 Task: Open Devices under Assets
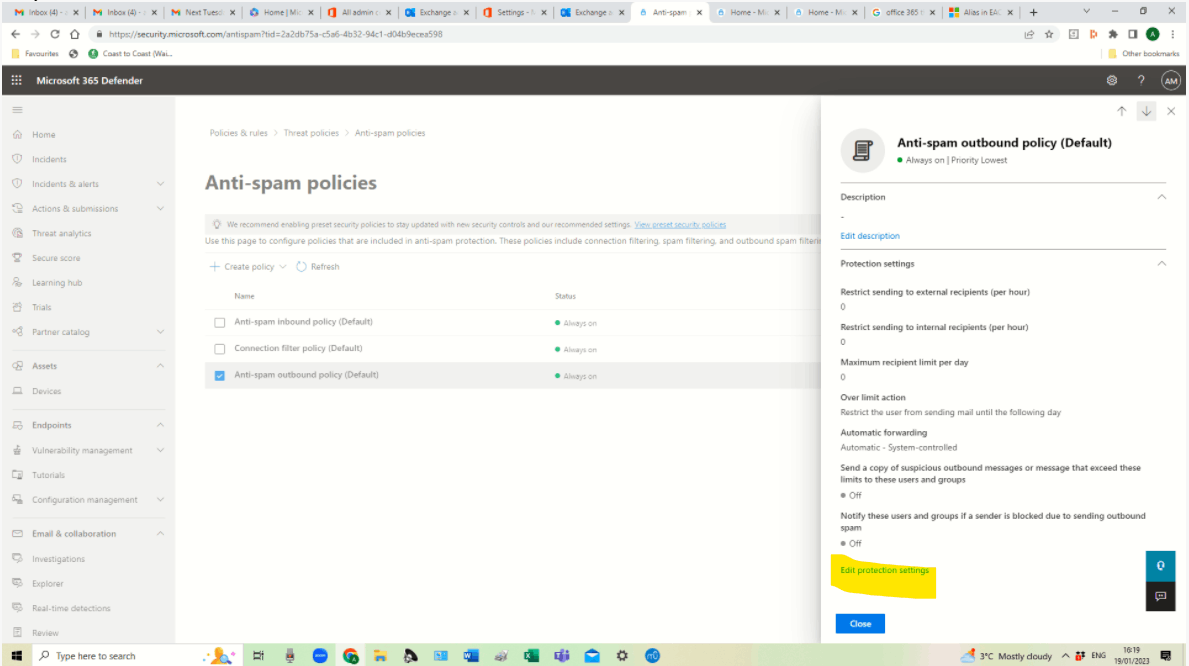(x=46, y=391)
